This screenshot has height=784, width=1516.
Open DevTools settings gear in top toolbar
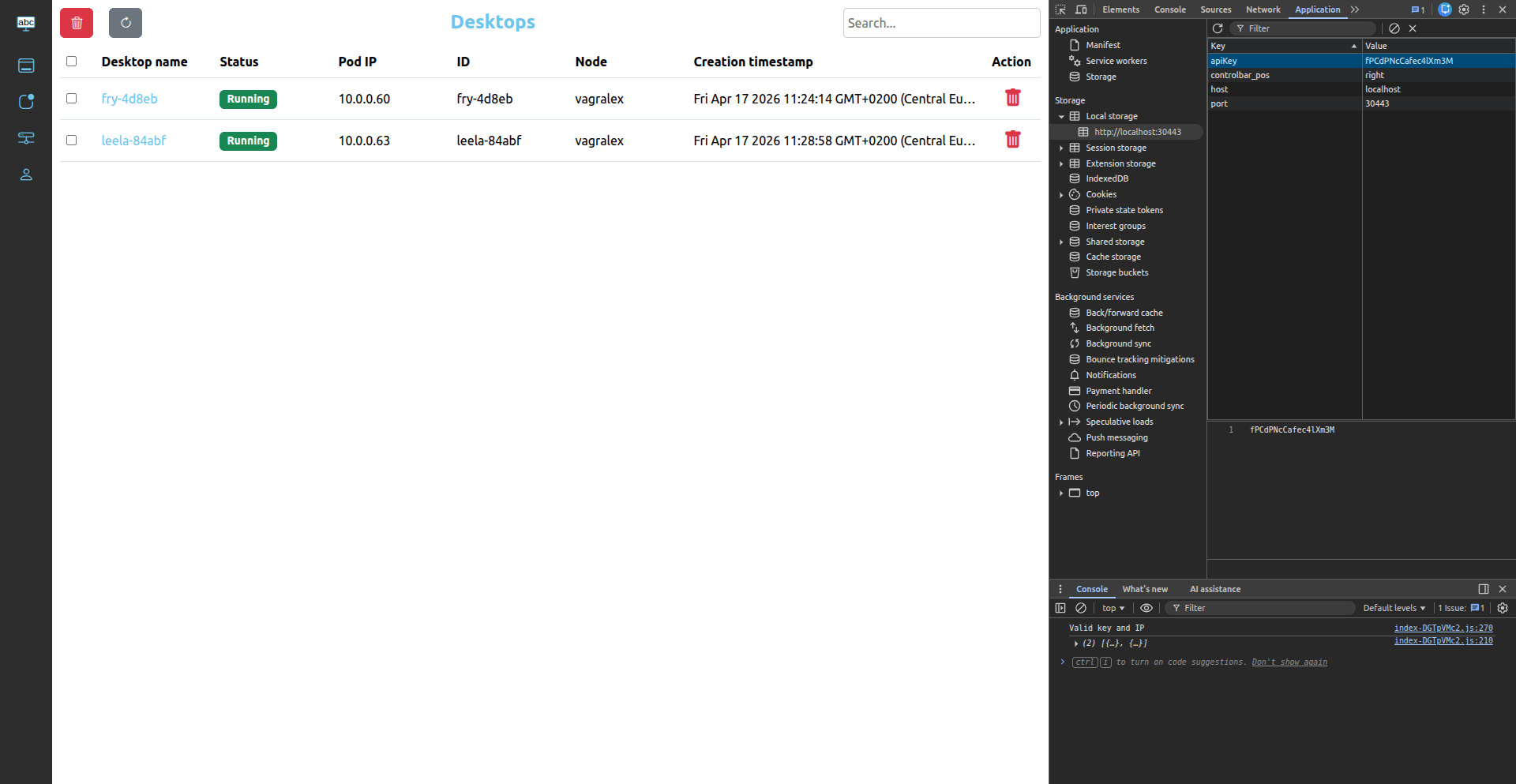[x=1464, y=9]
